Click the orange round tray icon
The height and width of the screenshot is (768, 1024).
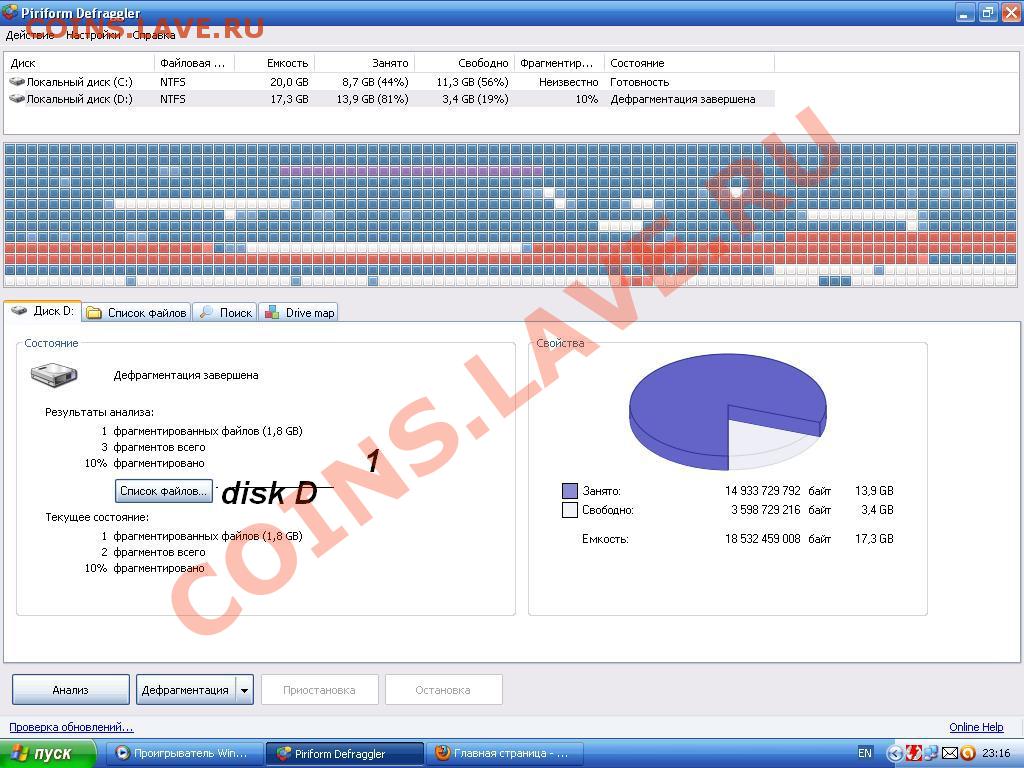[968, 754]
